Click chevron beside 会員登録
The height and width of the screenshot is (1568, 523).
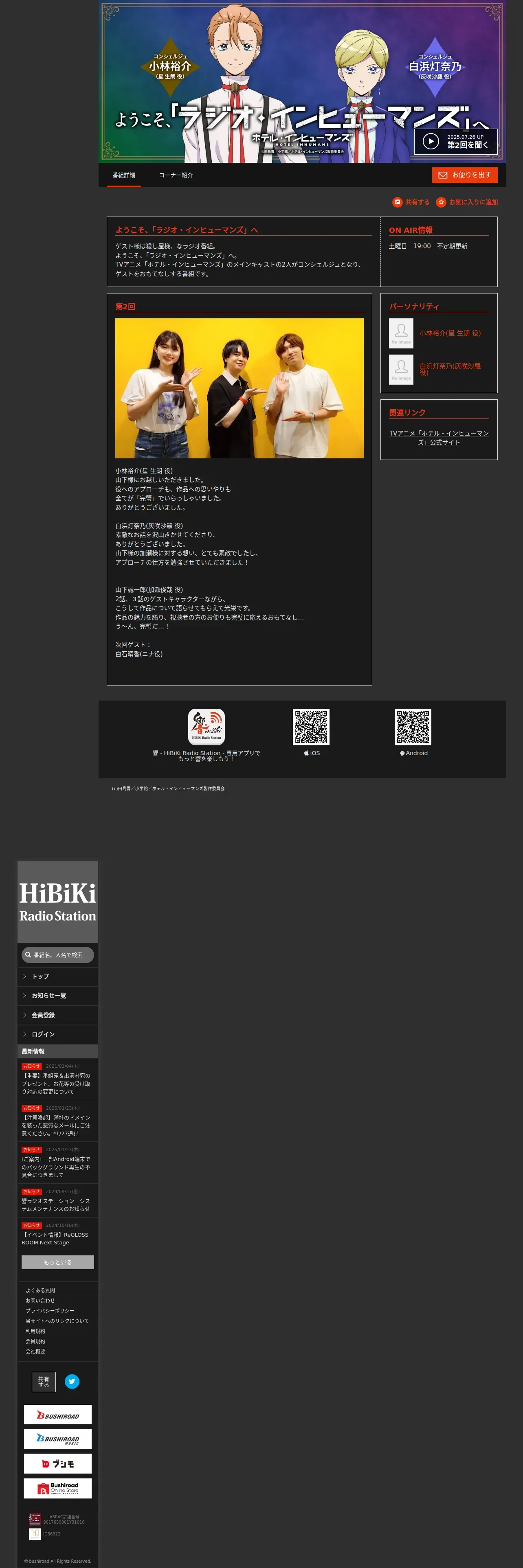(24, 1015)
